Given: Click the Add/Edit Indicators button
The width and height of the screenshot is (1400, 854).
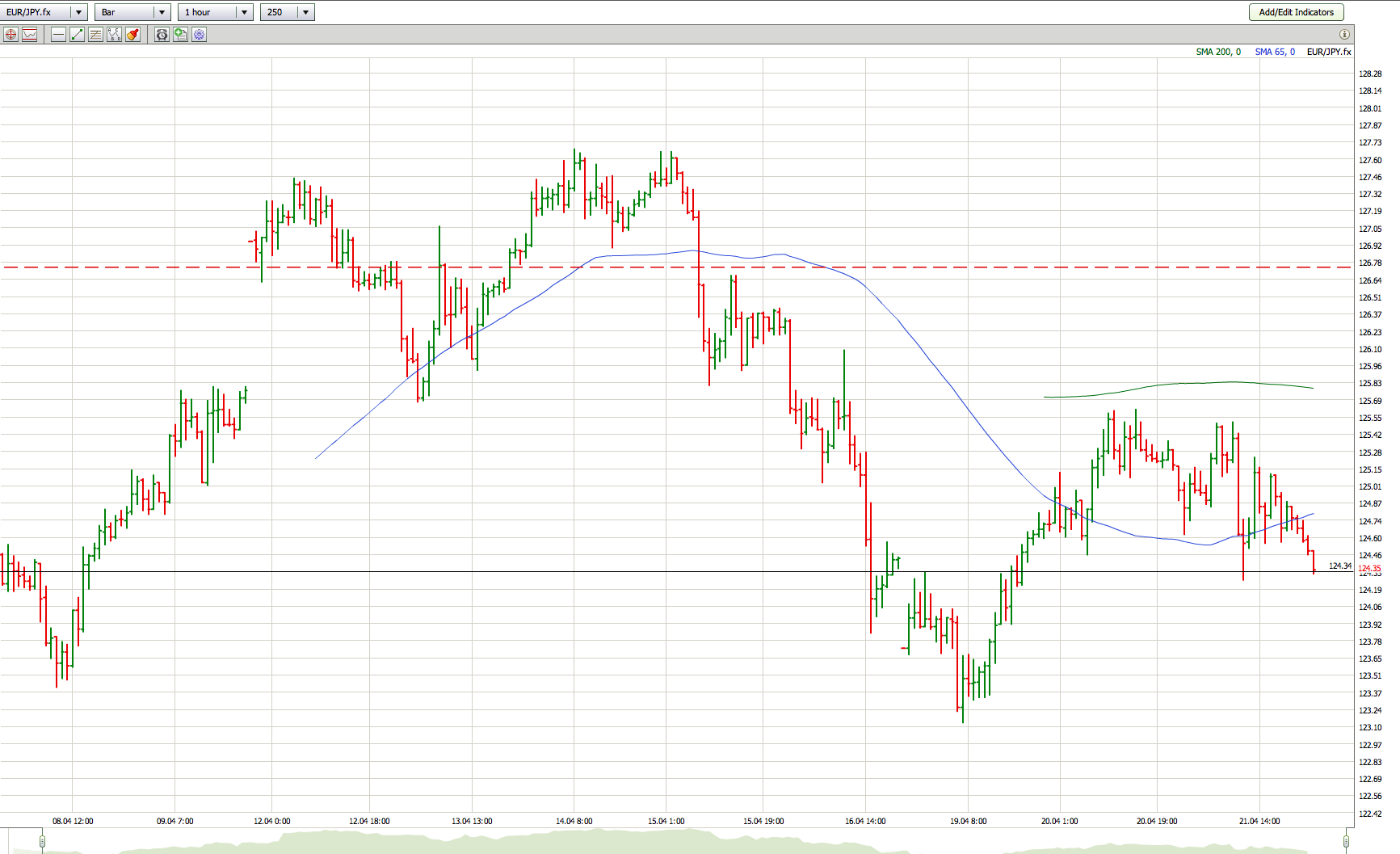Looking at the screenshot, I should [x=1296, y=12].
